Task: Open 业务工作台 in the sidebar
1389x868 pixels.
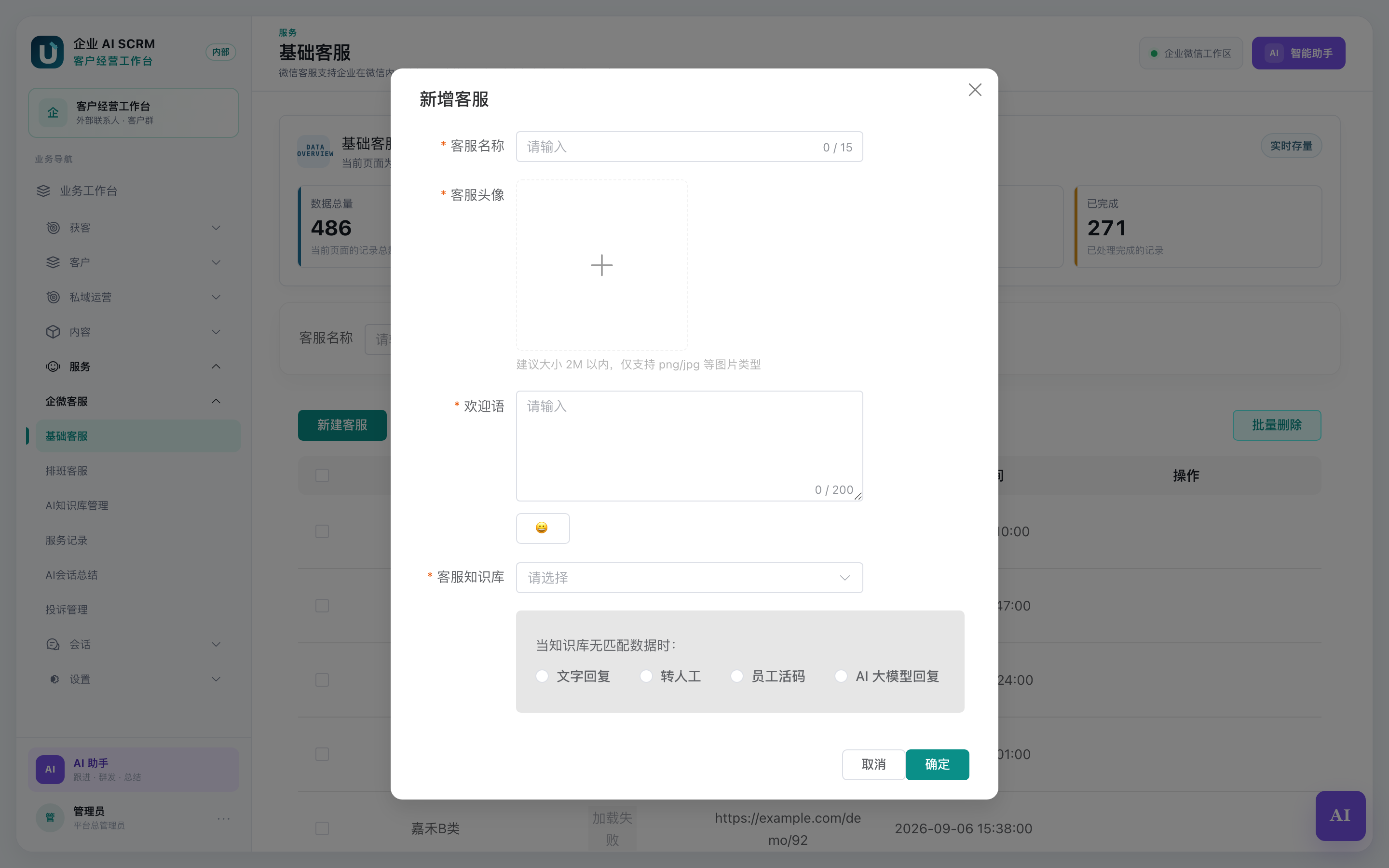Action: point(133,190)
